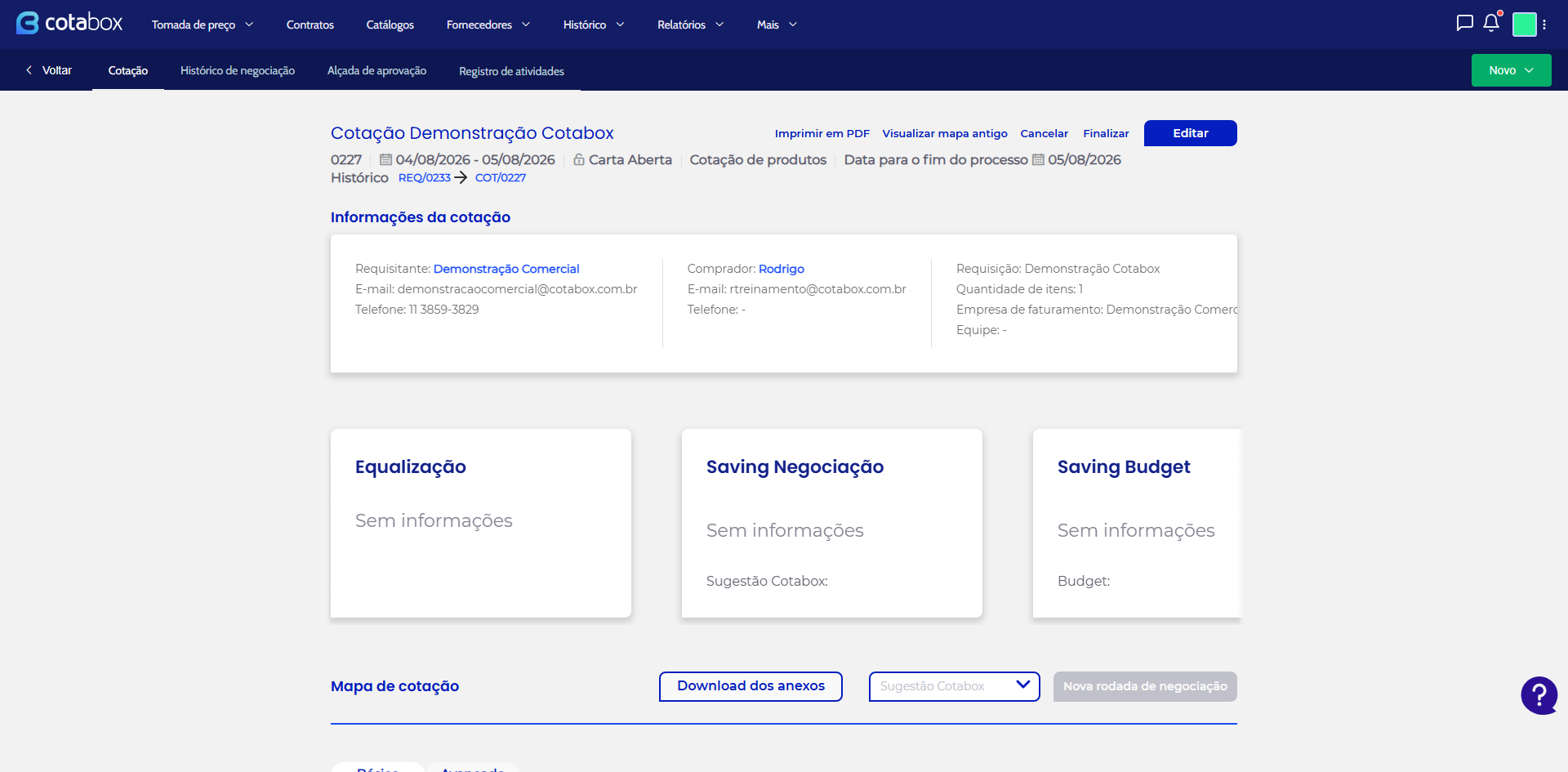The height and width of the screenshot is (772, 1568).
Task: Open the help question mark bubble
Action: [x=1539, y=695]
